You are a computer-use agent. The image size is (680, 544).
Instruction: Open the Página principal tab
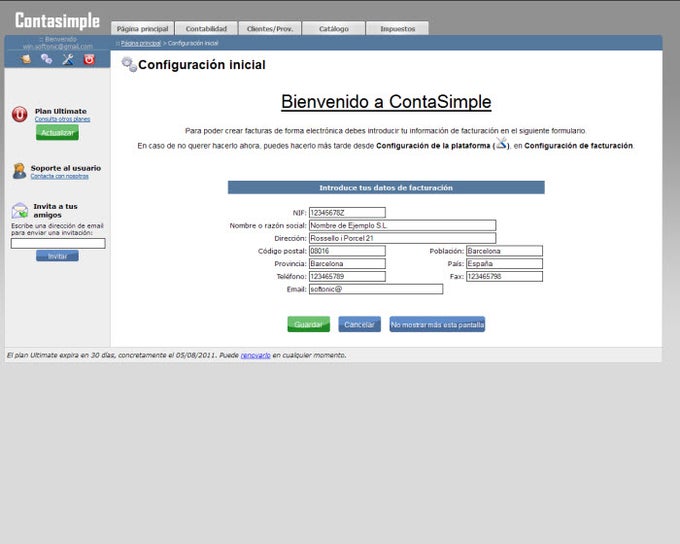tap(142, 28)
